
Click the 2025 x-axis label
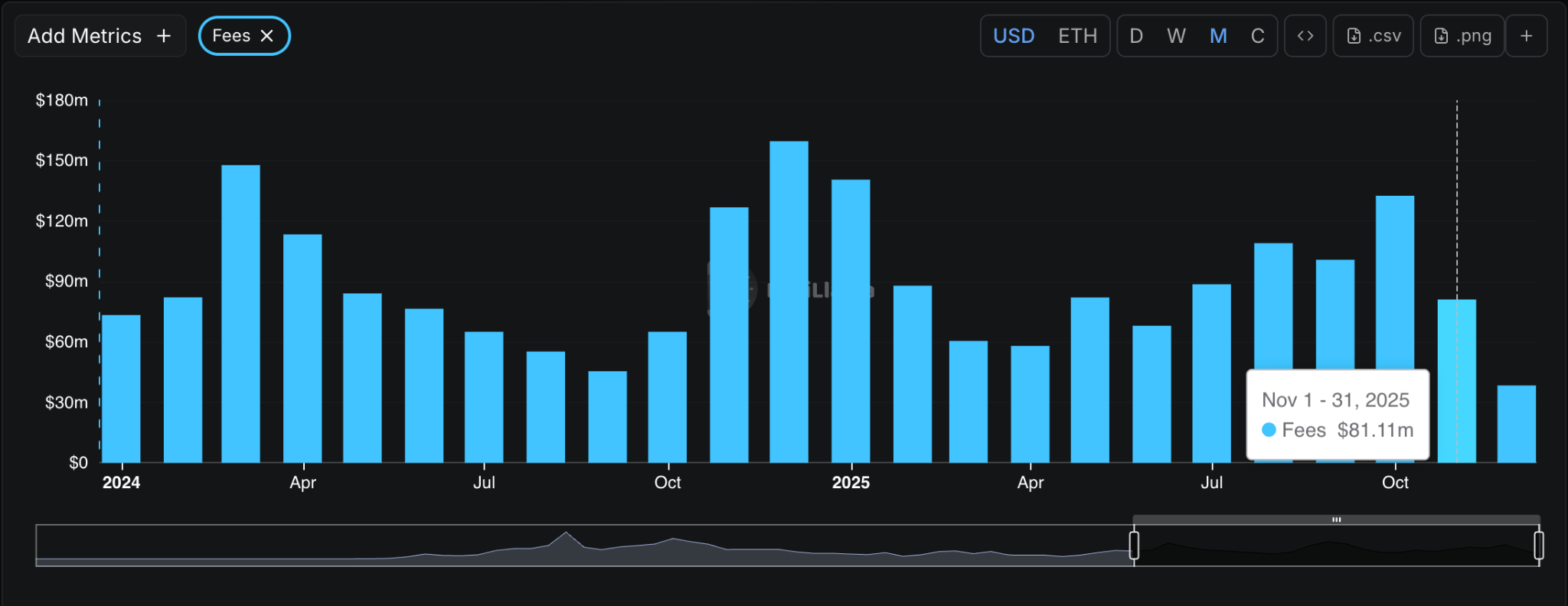pyautogui.click(x=851, y=483)
